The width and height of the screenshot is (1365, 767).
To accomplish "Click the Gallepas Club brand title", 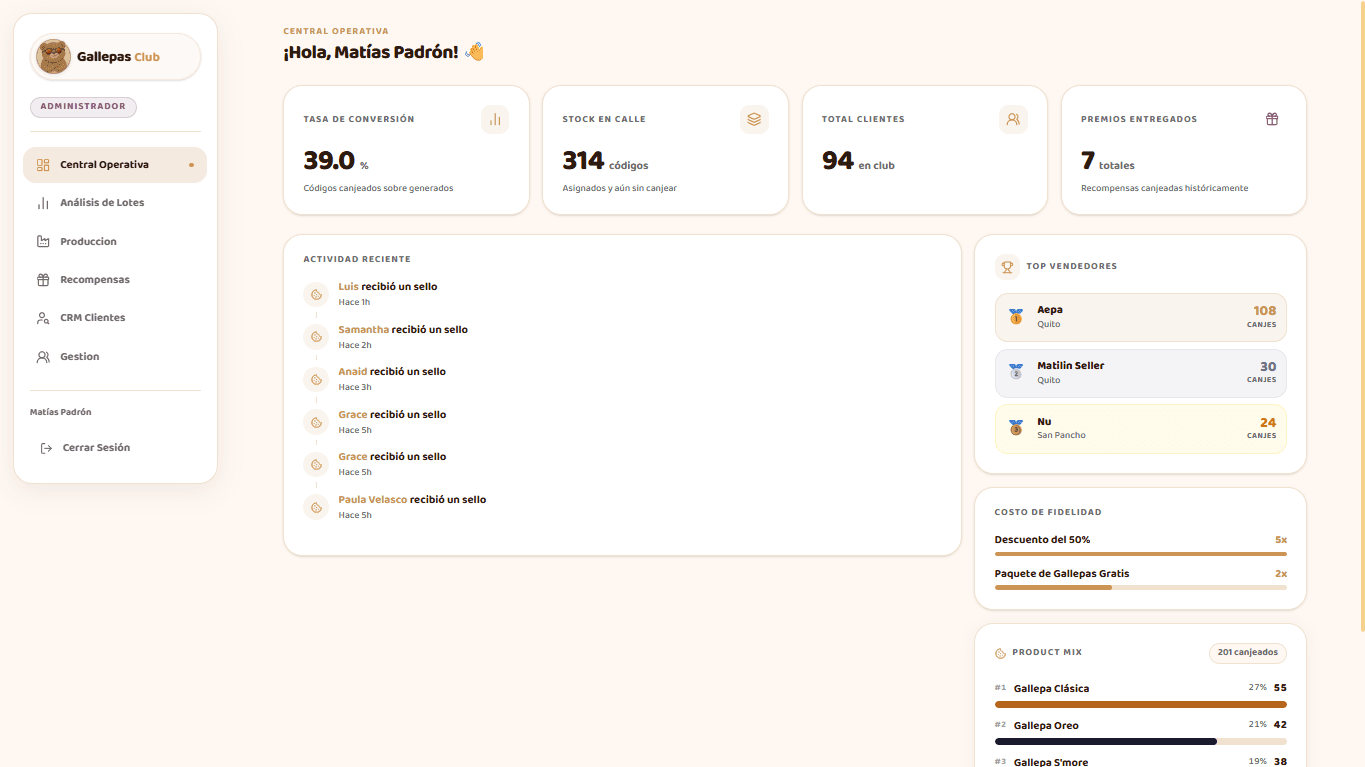I will [x=118, y=57].
